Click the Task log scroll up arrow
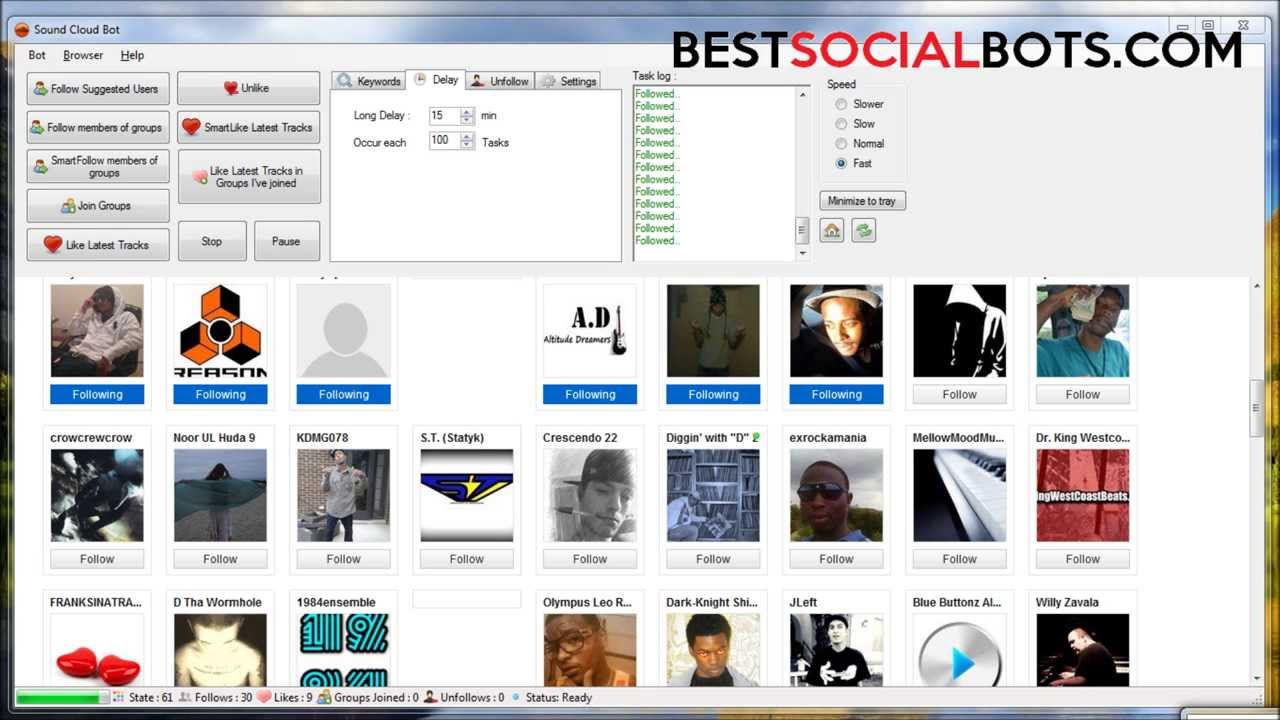1280x720 pixels. 801,95
